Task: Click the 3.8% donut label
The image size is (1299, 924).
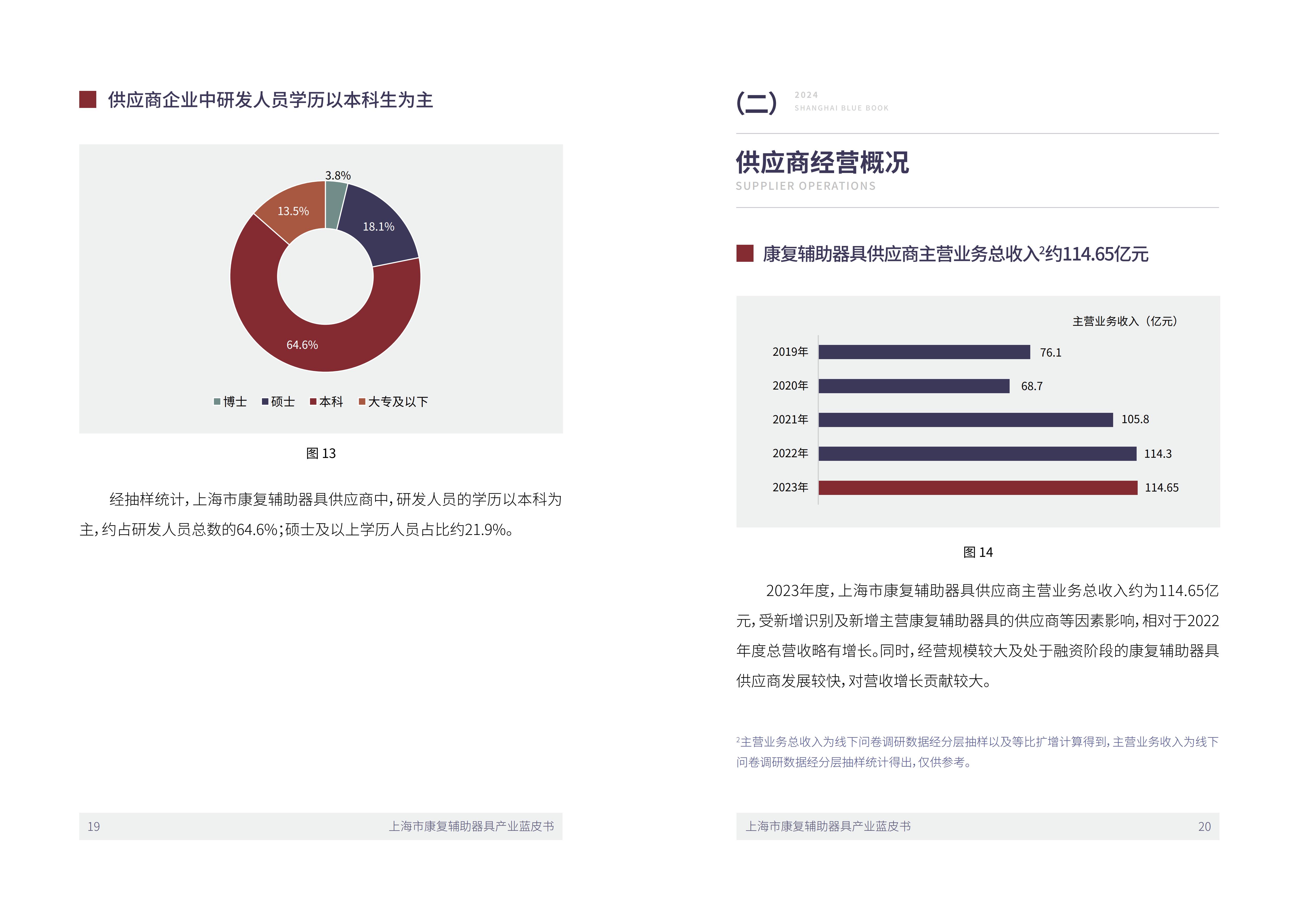Action: pos(338,175)
